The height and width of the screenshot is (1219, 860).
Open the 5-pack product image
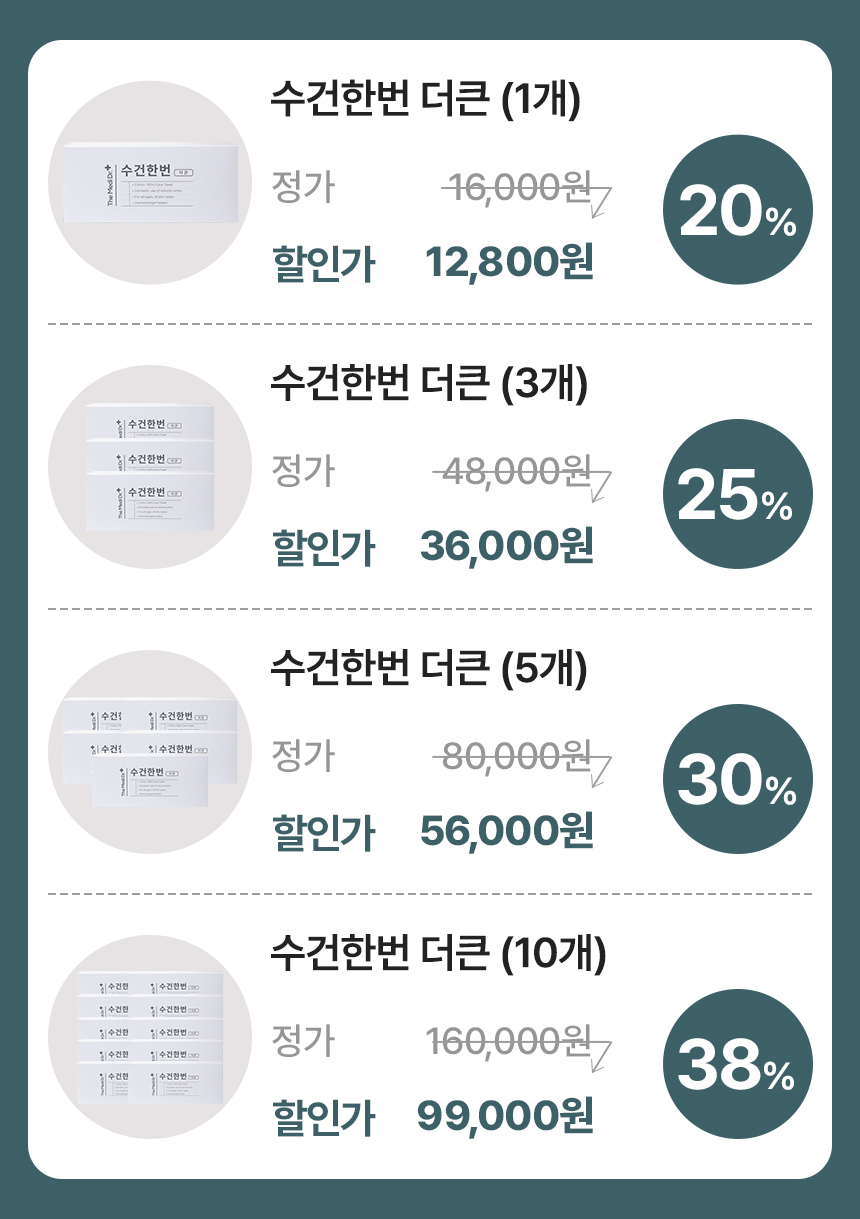point(150,752)
